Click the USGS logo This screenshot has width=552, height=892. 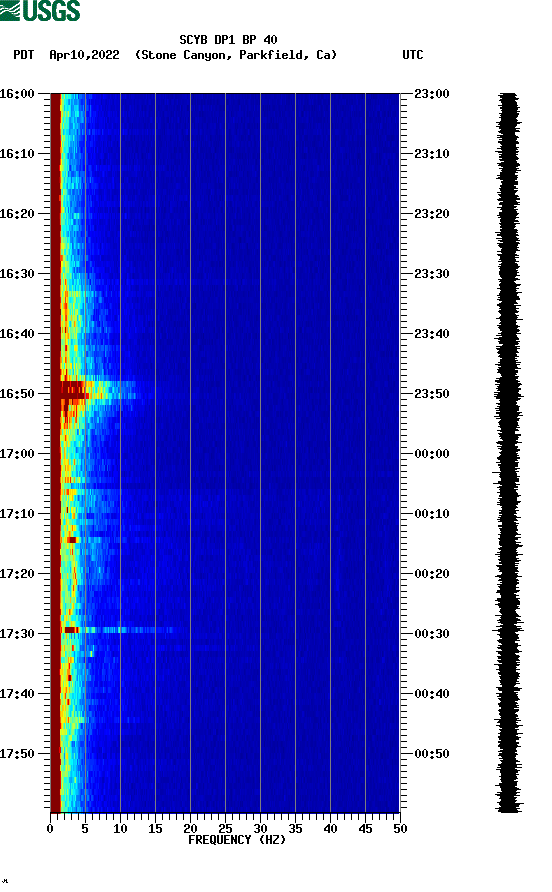click(x=40, y=10)
